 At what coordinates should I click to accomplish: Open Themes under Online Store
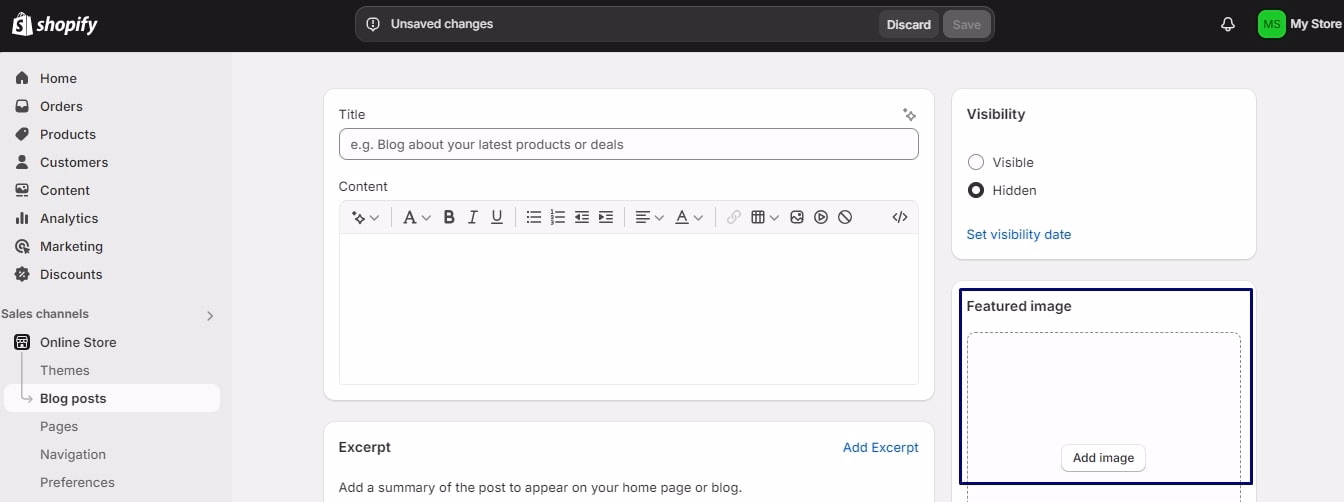coord(65,370)
